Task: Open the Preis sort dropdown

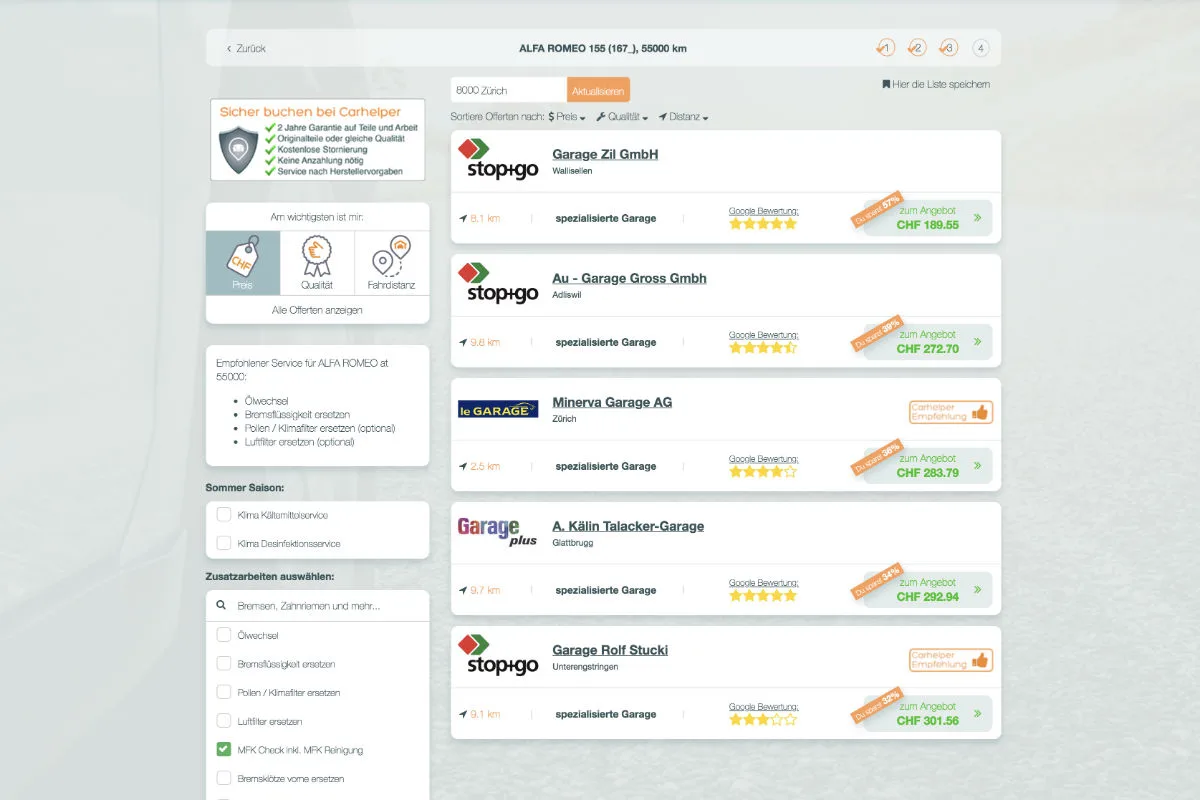Action: pyautogui.click(x=567, y=117)
